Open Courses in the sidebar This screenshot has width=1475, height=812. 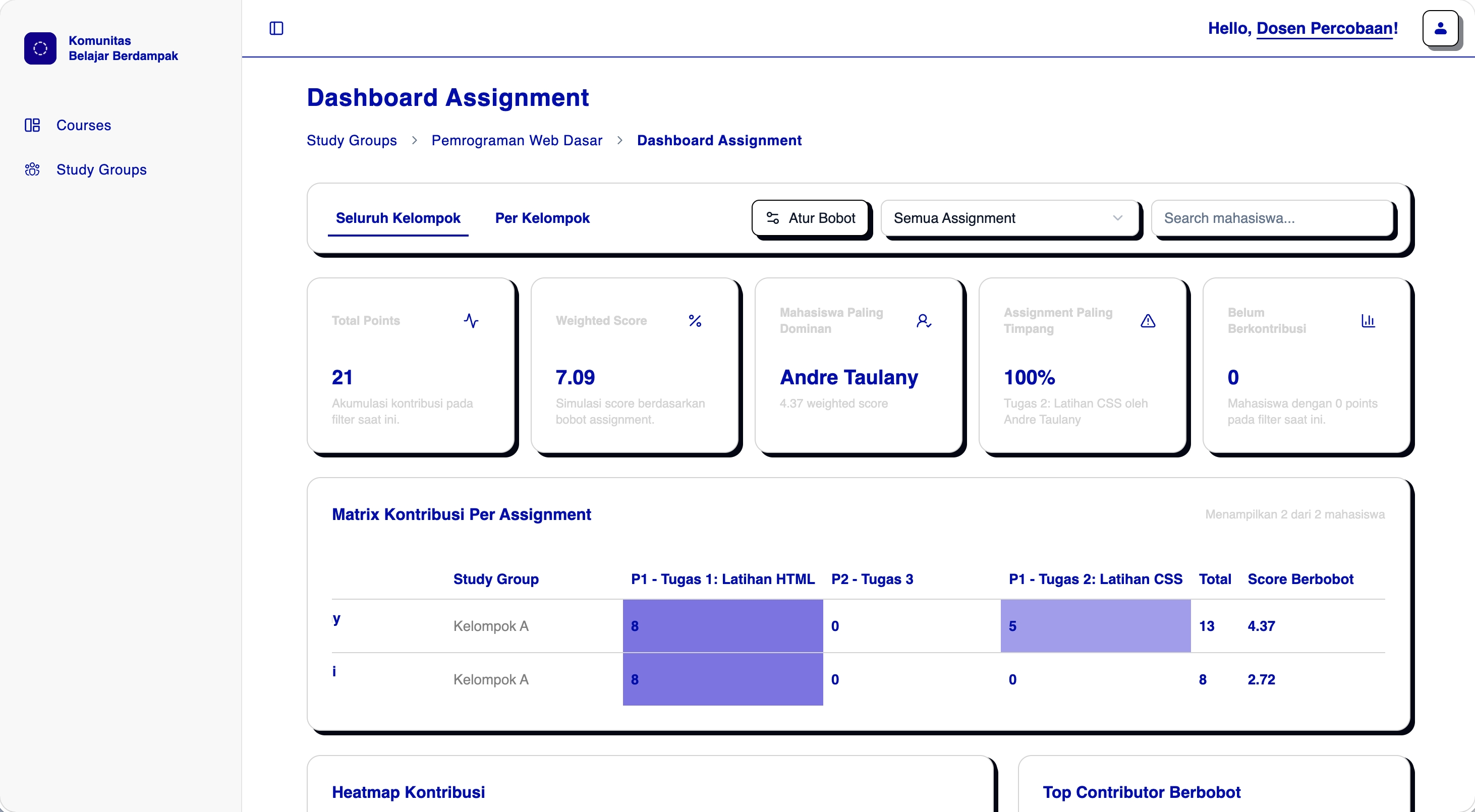84,125
